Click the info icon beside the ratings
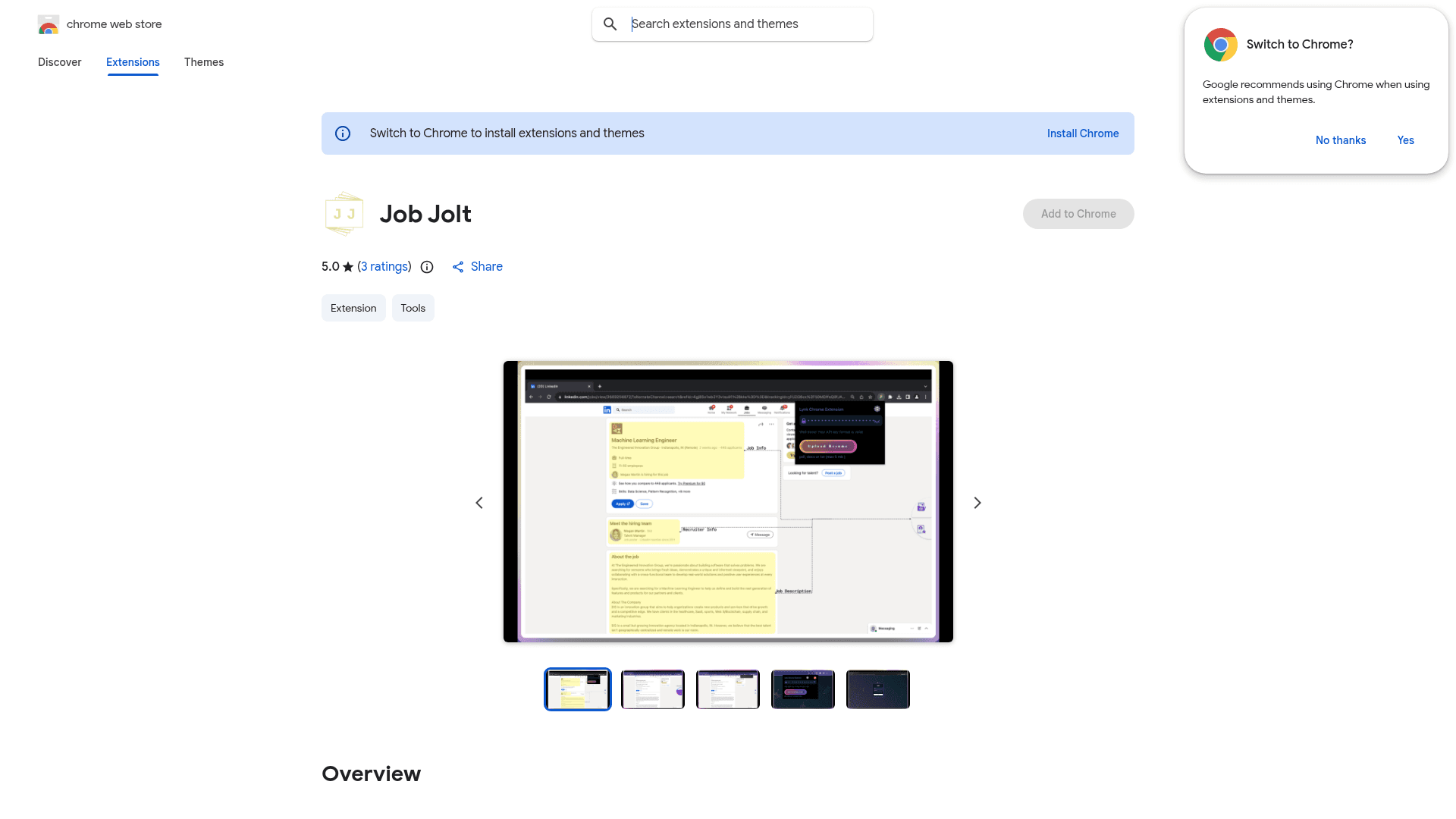 click(x=427, y=267)
